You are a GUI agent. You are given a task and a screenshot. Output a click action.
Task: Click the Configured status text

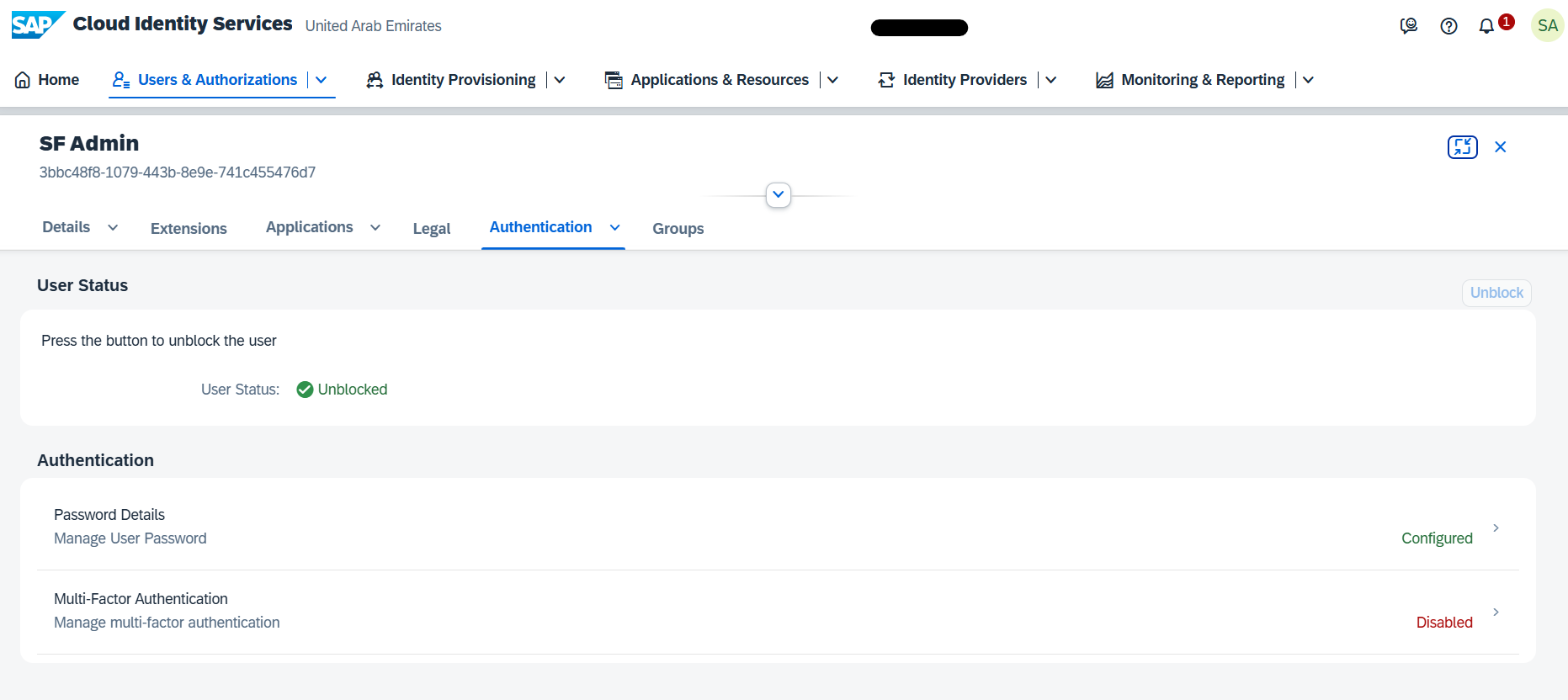point(1437,538)
